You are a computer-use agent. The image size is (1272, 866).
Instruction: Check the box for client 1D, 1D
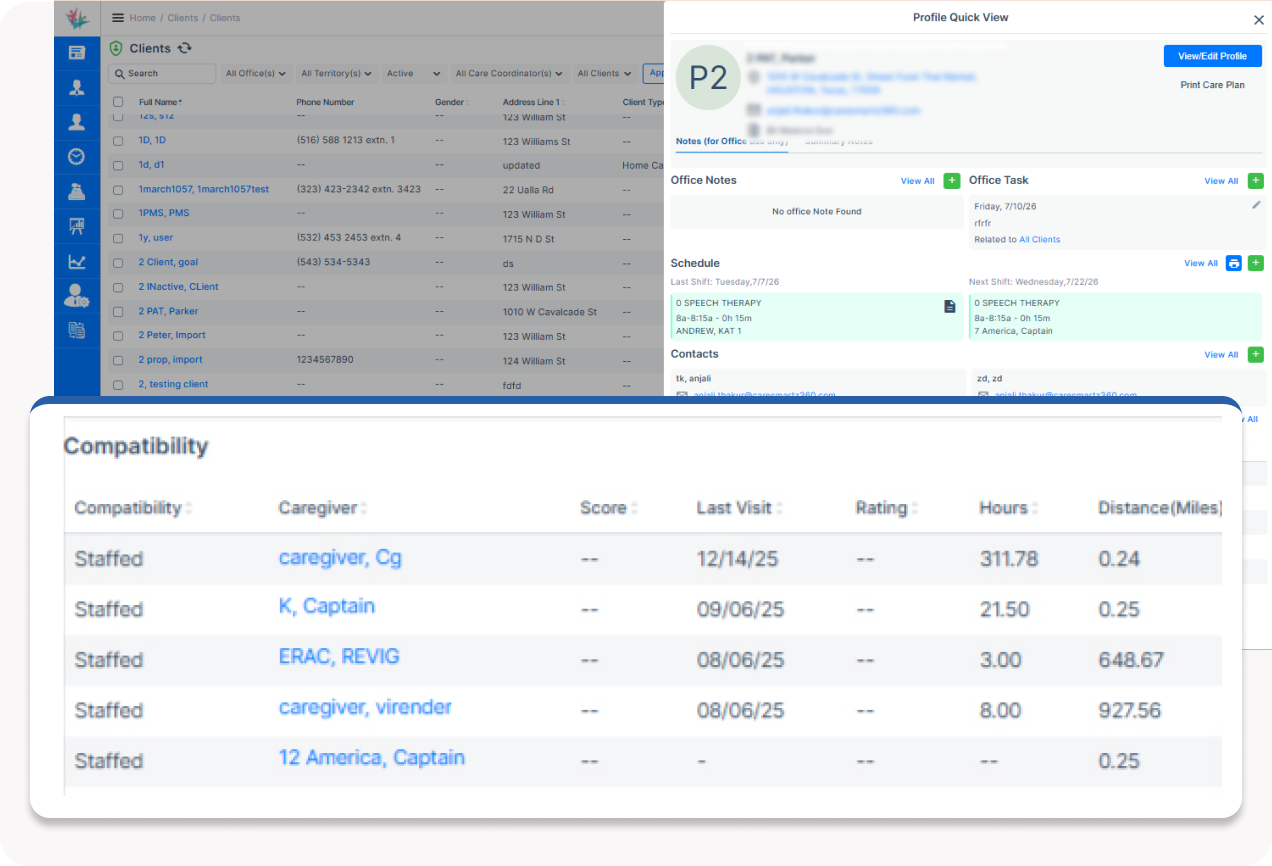[118, 141]
